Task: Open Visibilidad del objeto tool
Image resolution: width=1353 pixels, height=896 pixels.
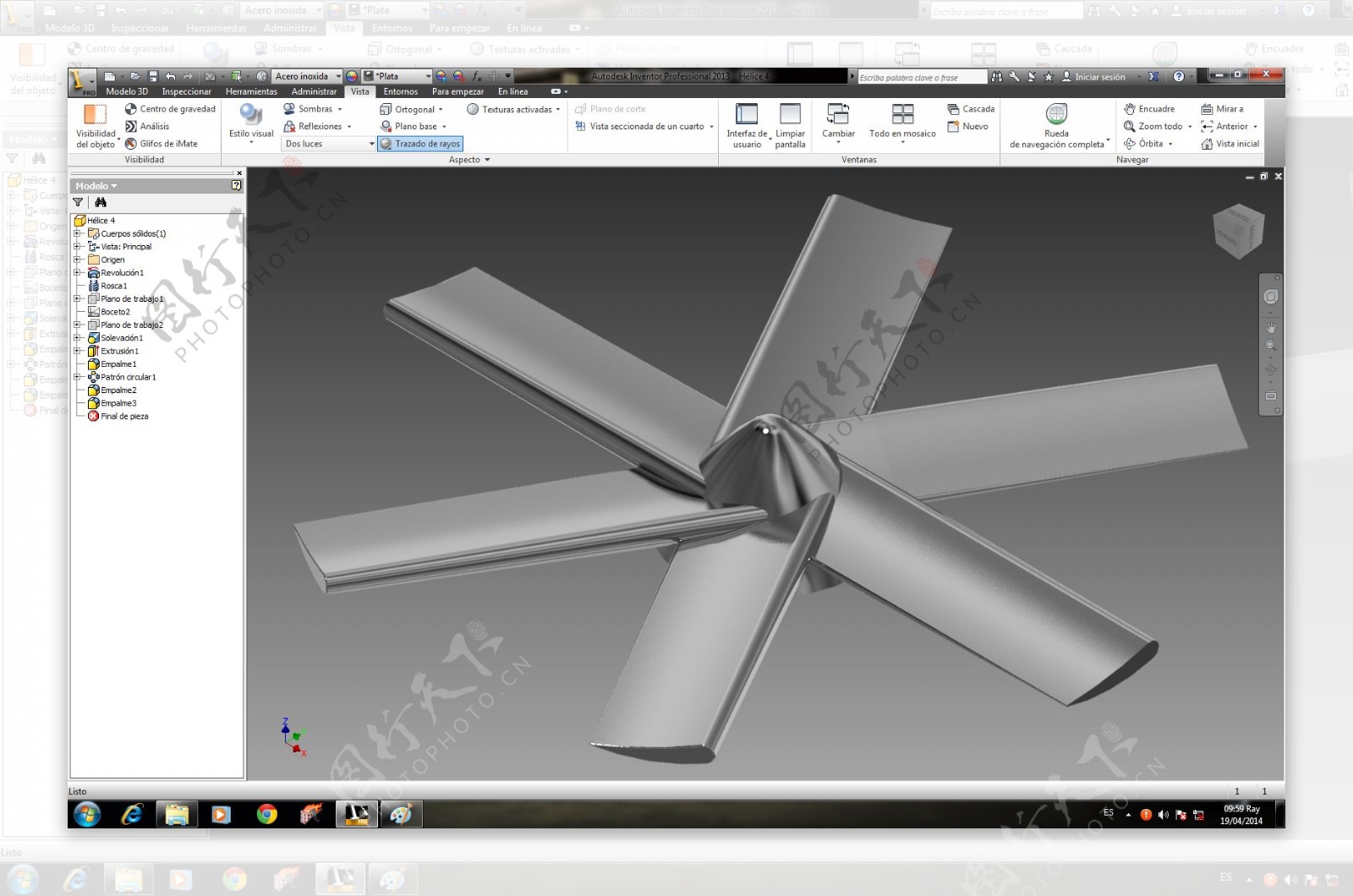Action: click(96, 126)
